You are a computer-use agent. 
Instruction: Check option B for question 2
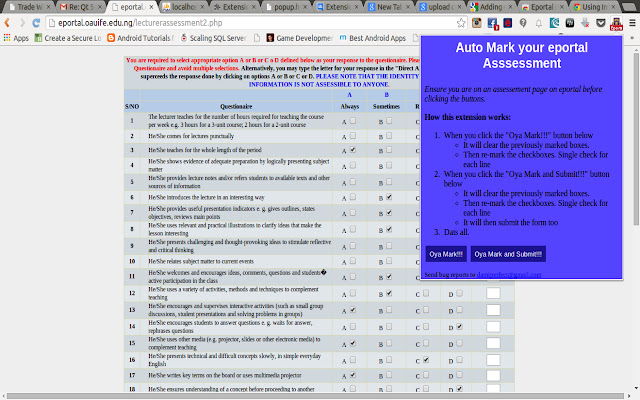pyautogui.click(x=389, y=136)
